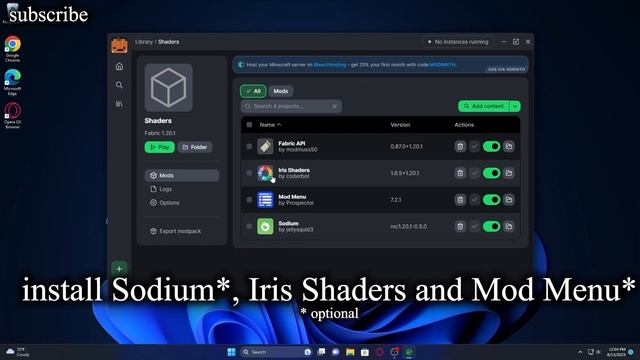This screenshot has width=640, height=360.
Task: Click the No instances running status
Action: 458,42
